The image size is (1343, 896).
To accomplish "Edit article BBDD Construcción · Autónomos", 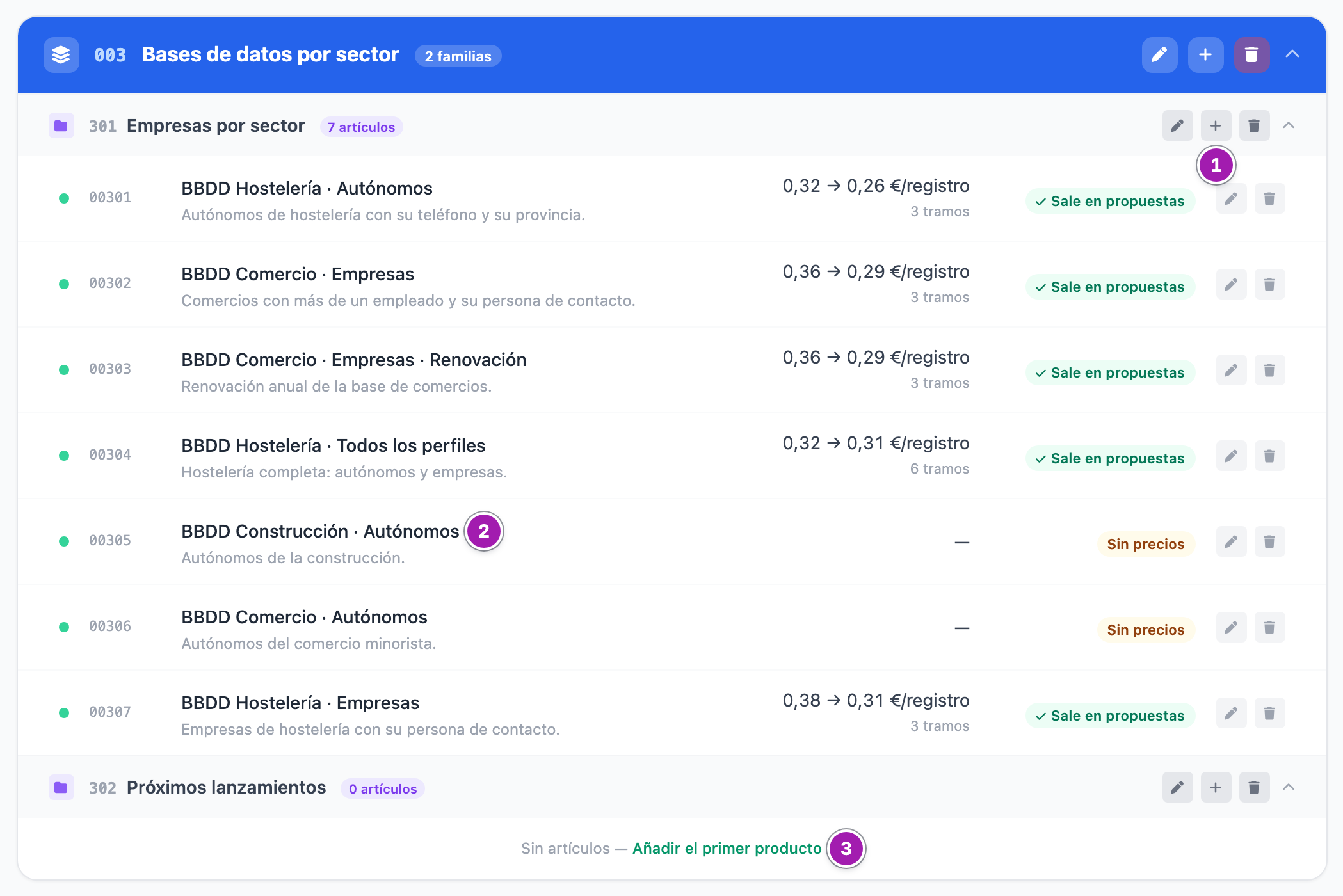I will 1231,542.
